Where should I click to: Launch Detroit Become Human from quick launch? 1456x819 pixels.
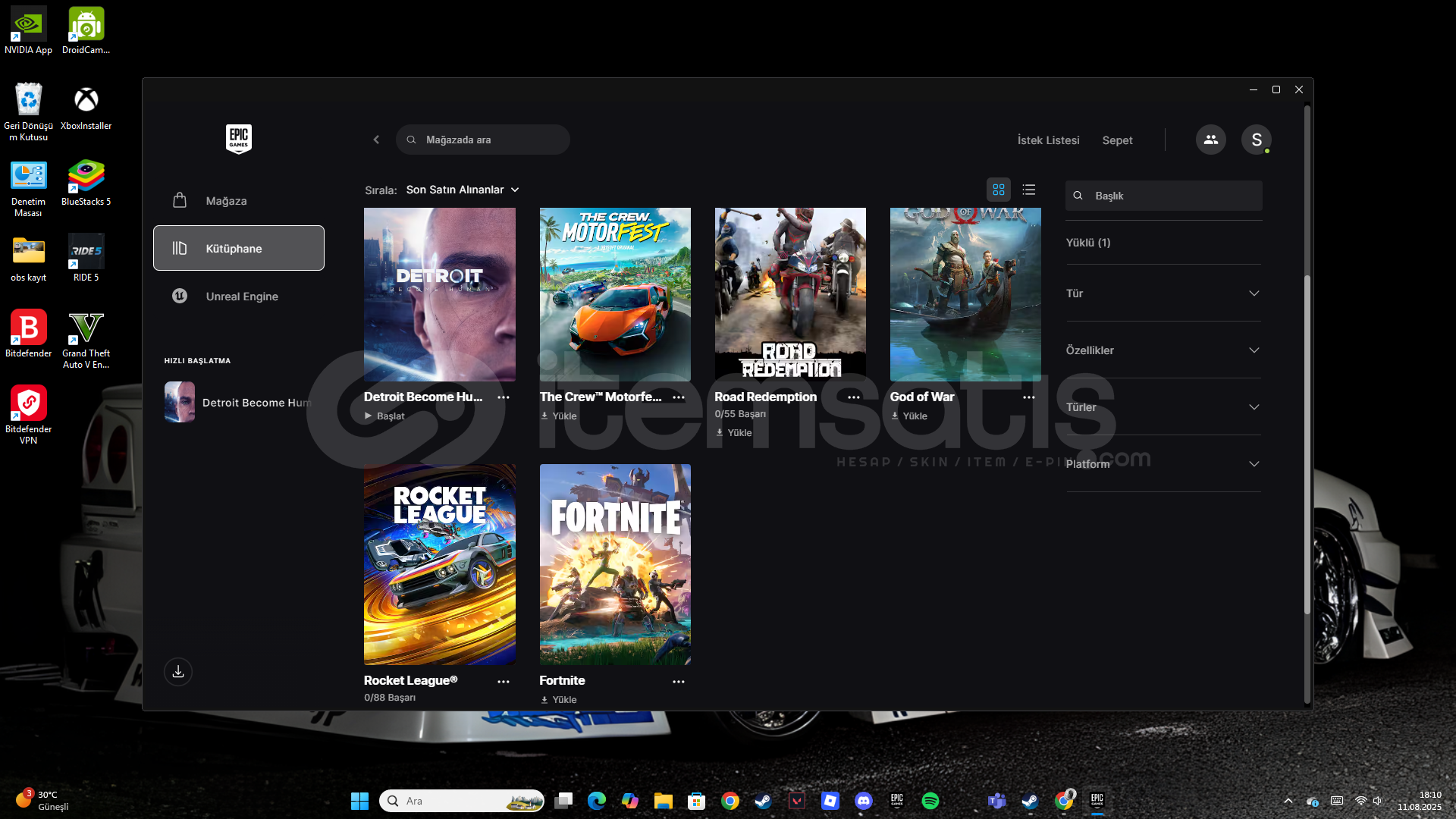(x=239, y=402)
